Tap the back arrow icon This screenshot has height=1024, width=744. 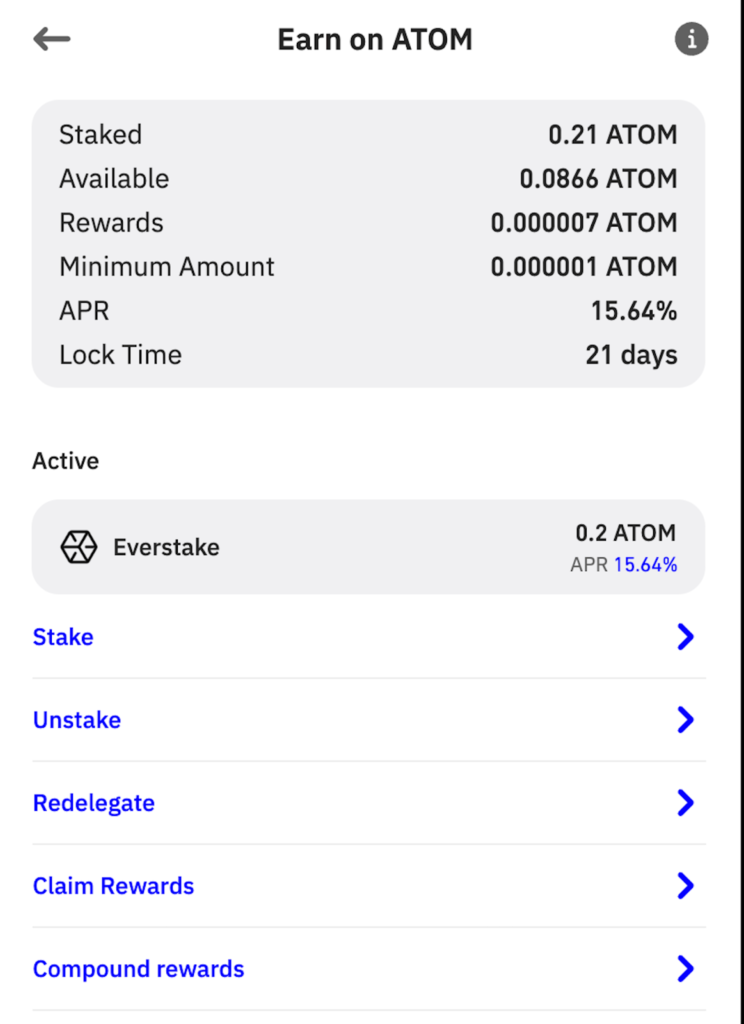coord(52,40)
